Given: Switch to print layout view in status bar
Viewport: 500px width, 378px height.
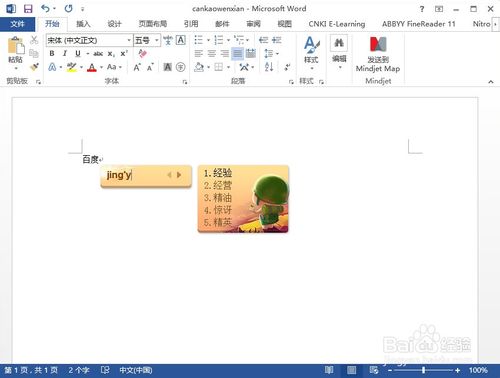Looking at the screenshot, I should point(351,370).
